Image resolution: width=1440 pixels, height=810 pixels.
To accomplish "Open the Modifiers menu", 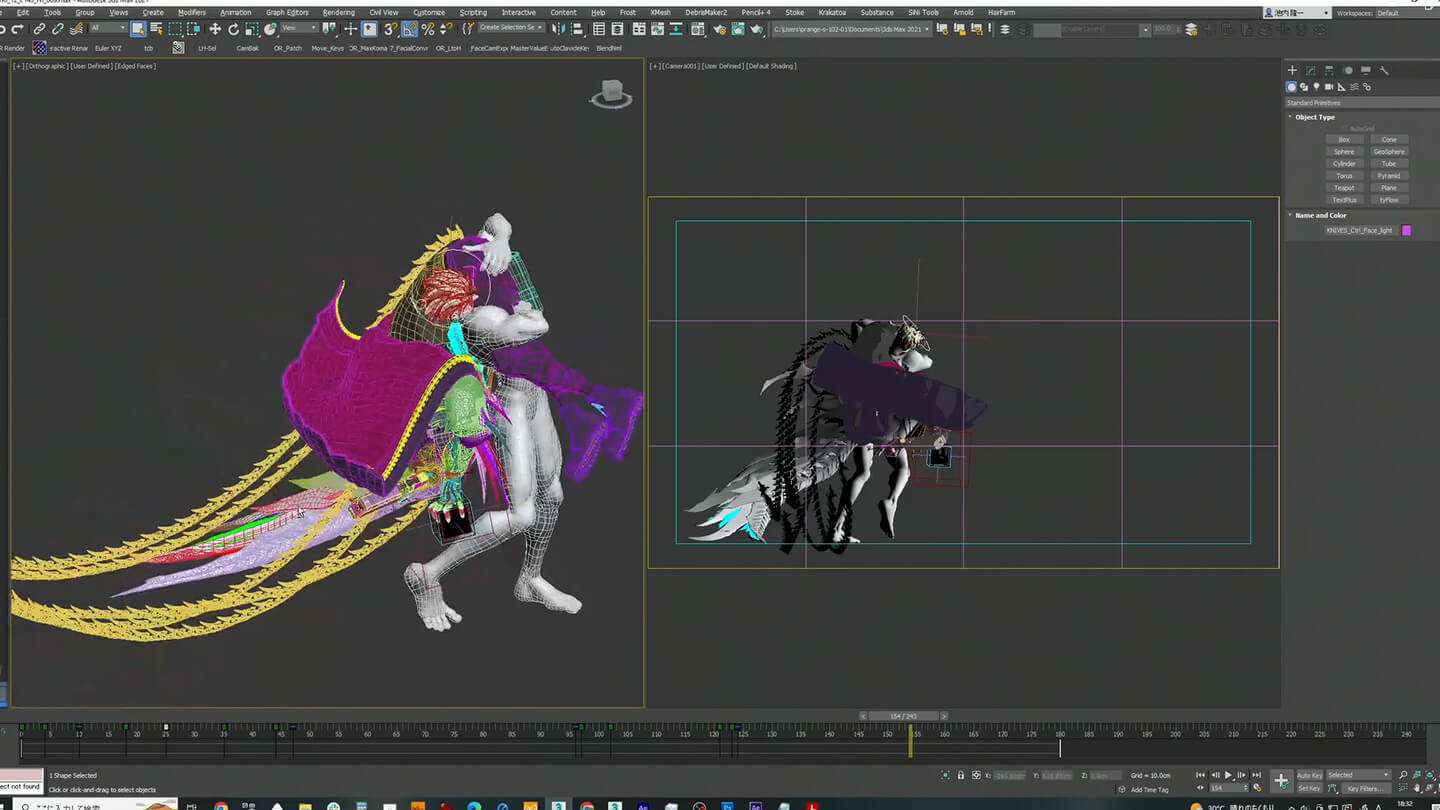I will (x=191, y=13).
